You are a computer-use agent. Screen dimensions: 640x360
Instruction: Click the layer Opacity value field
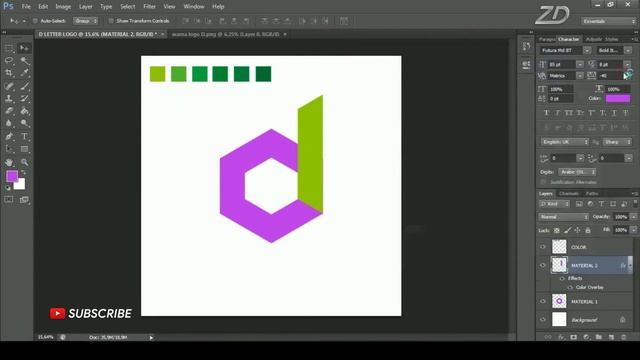[x=620, y=217]
